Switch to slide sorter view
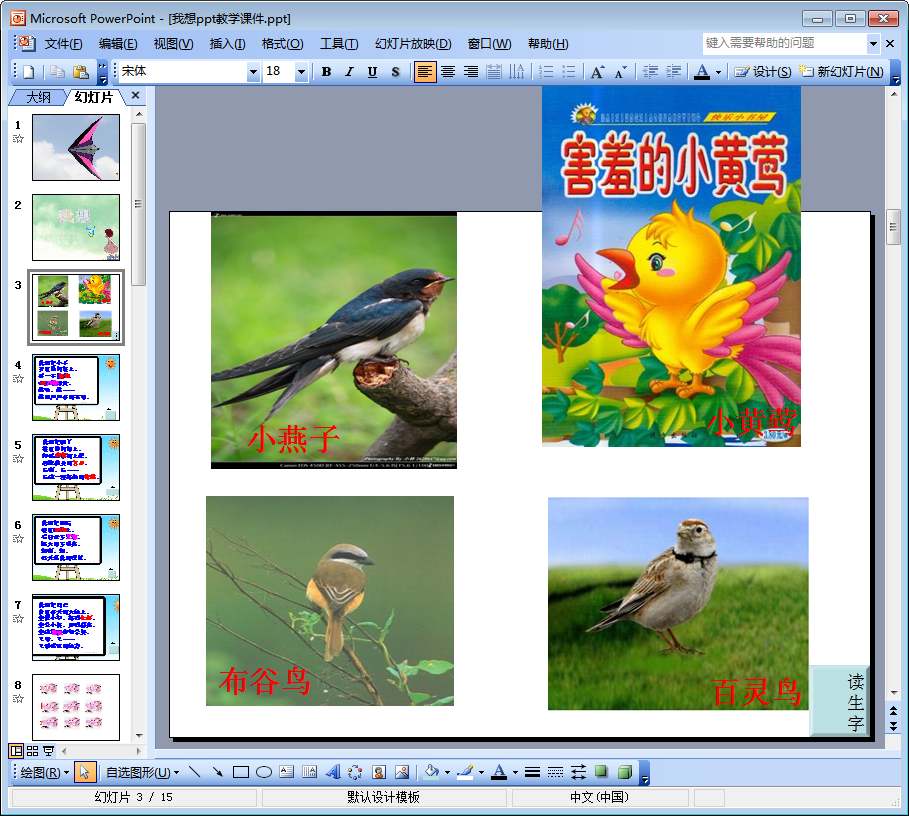909x816 pixels. coord(32,751)
